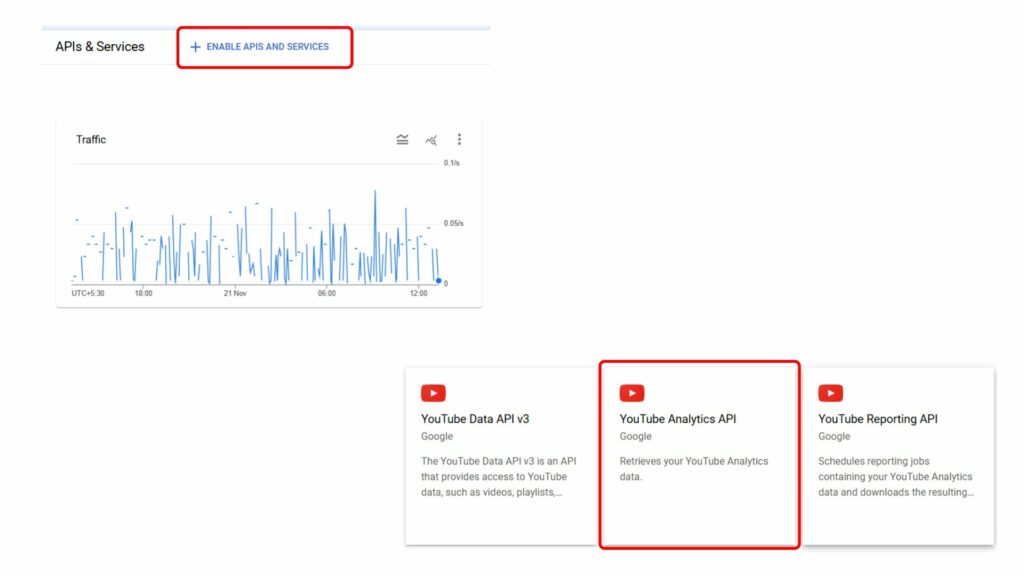The height and width of the screenshot is (576, 1024).
Task: Open the YouTube Data API v3 page
Action: [475, 419]
